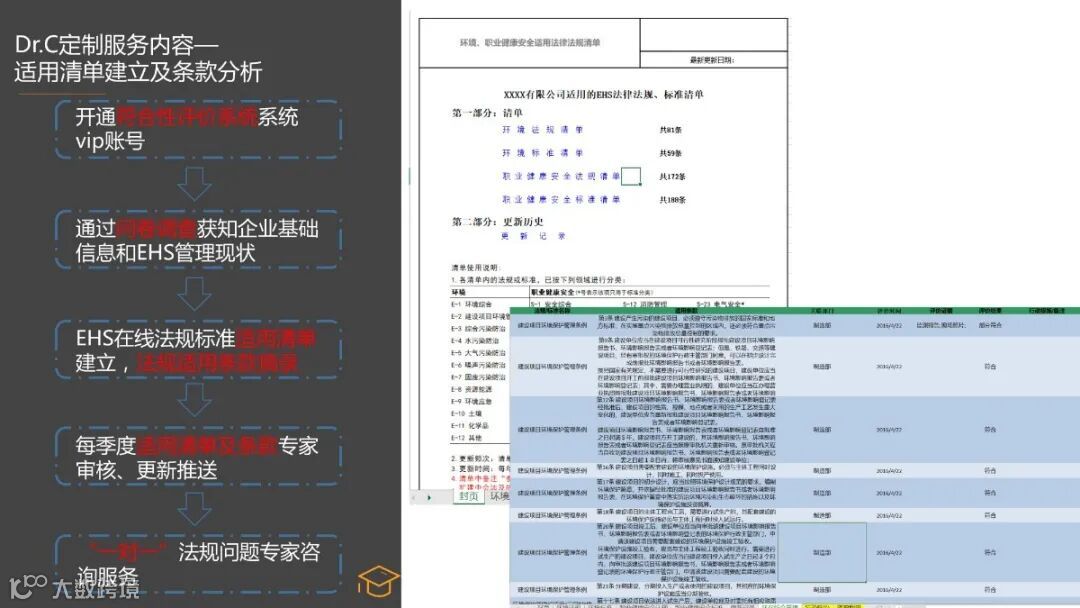Open the 职业健康安全法规清单 hyperlink
This screenshot has width=1080, height=608.
pyautogui.click(x=561, y=176)
